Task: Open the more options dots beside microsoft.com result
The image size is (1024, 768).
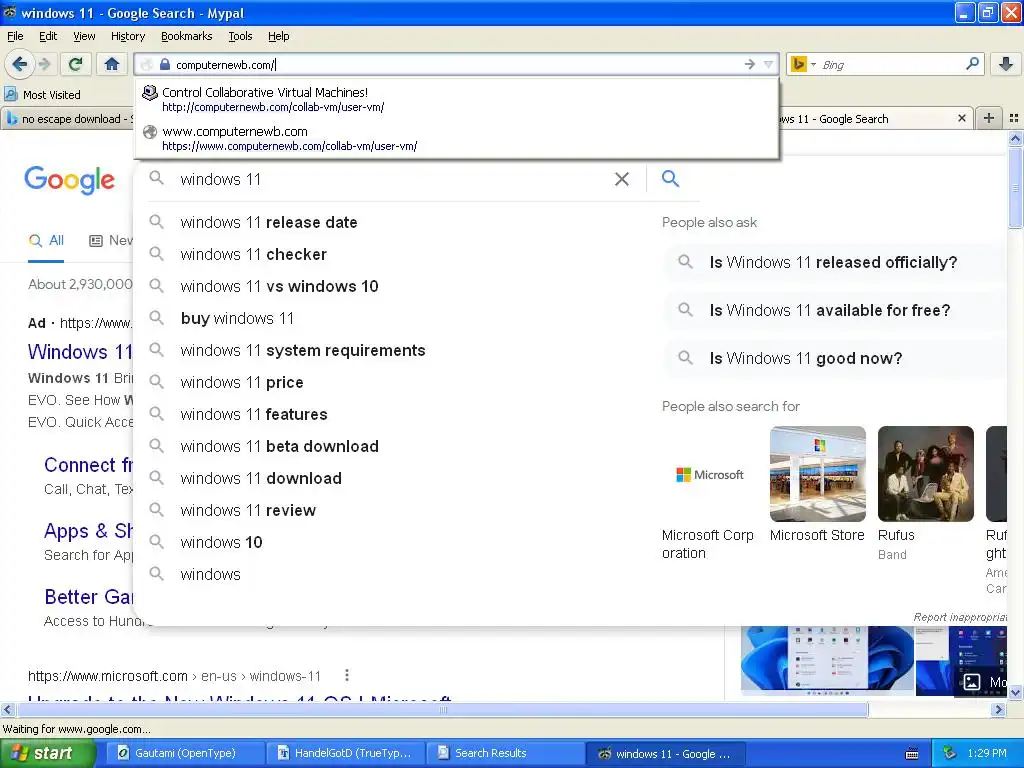Action: (347, 675)
